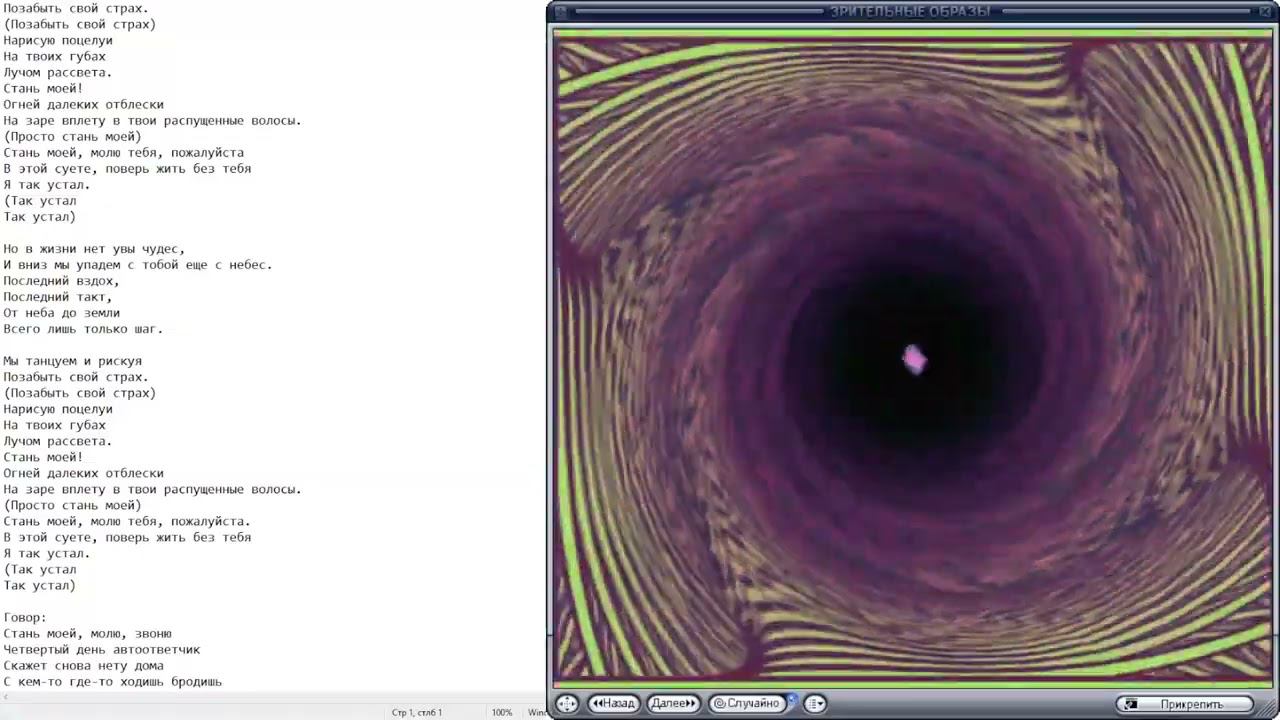The height and width of the screenshot is (720, 1280).
Task: Click the line 'Стань моей, молю, звоню'
Action: tap(88, 633)
